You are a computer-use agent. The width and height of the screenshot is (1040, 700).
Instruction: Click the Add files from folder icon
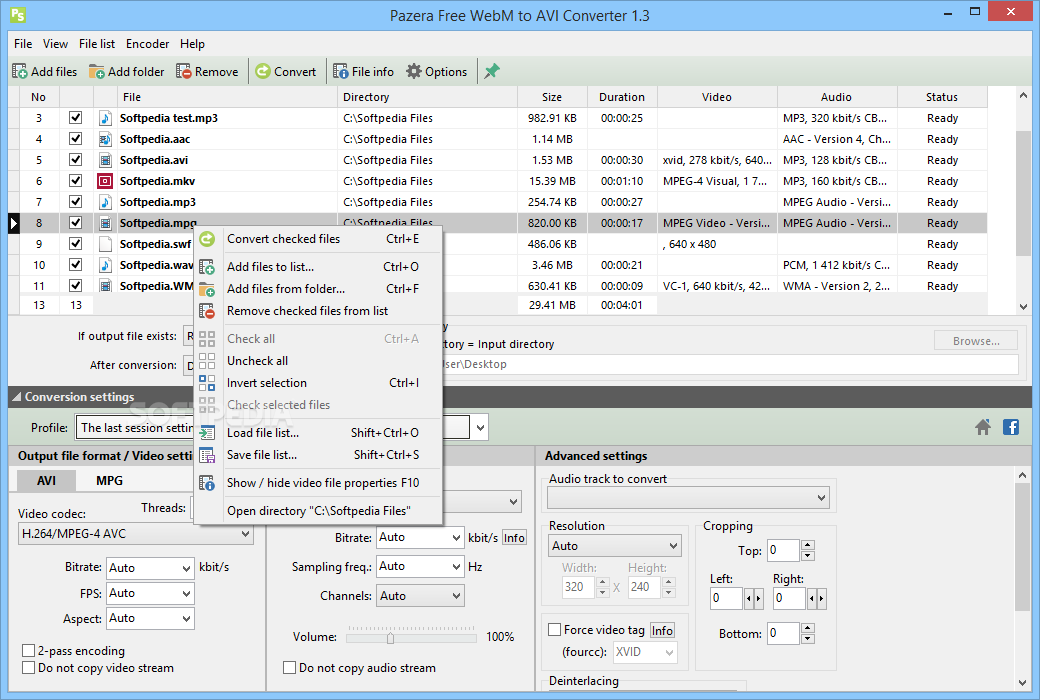pos(207,289)
